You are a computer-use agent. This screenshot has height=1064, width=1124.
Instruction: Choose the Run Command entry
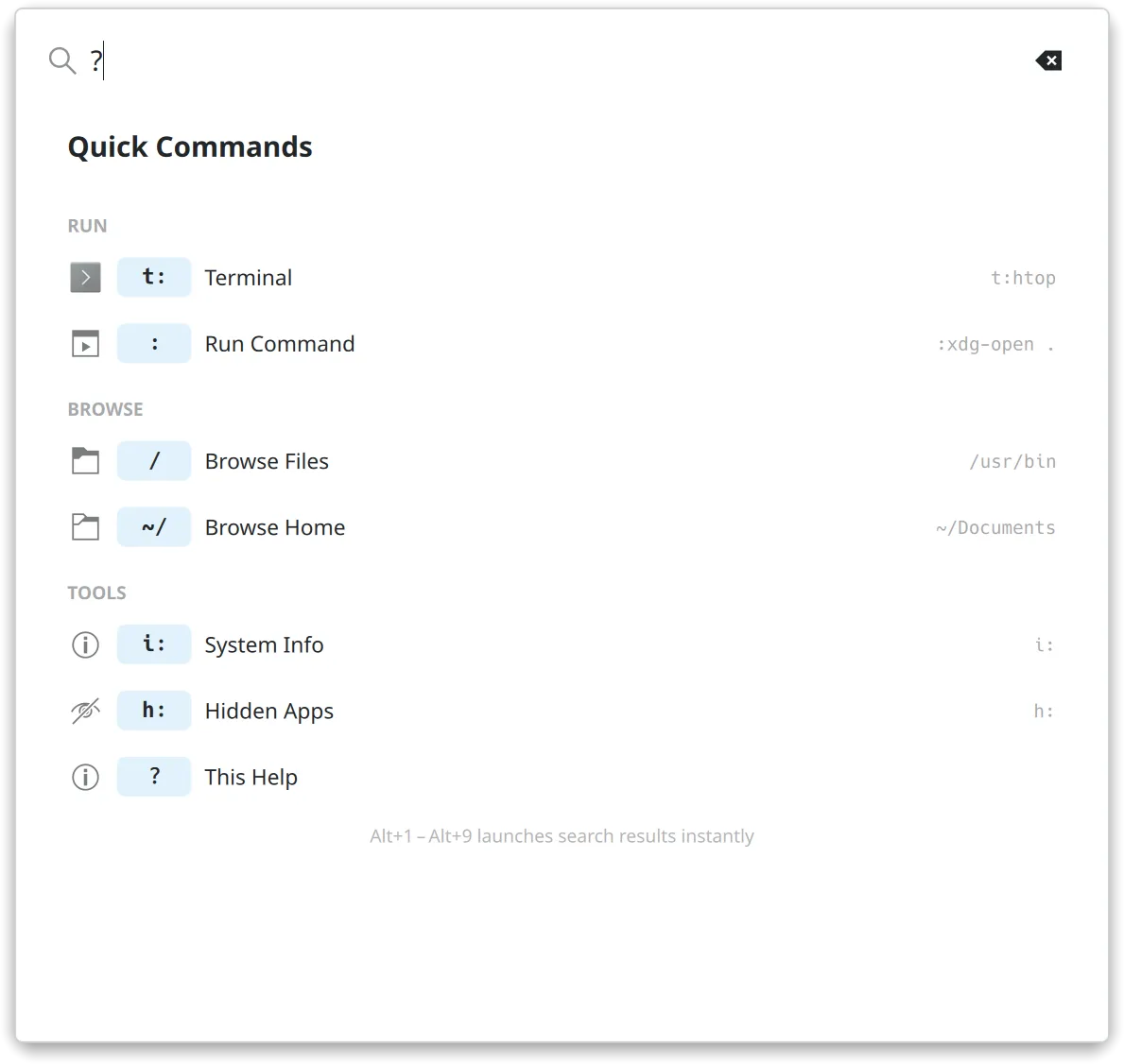point(562,344)
